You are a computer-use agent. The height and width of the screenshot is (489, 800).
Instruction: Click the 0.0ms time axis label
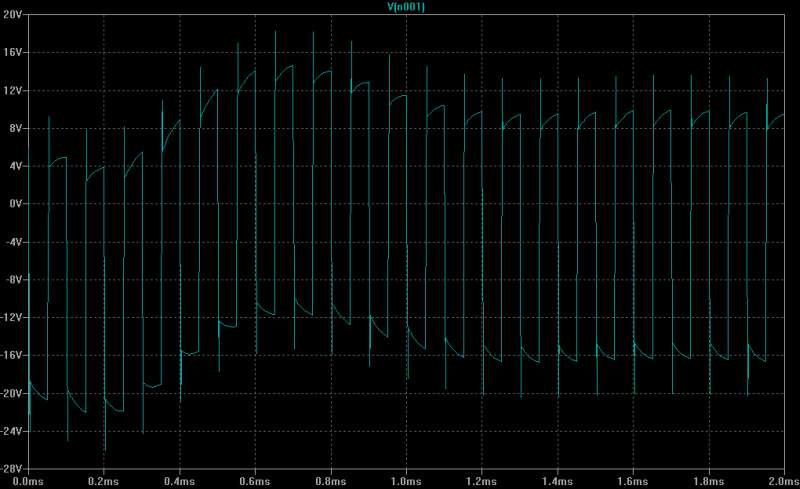[28, 481]
